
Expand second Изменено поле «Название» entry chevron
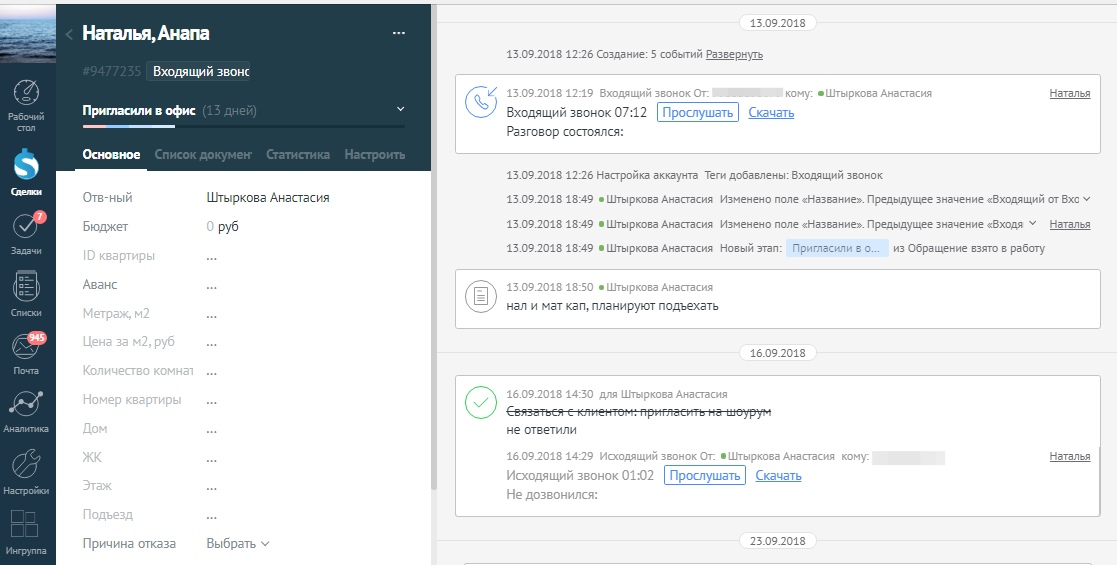pyautogui.click(x=1032, y=224)
